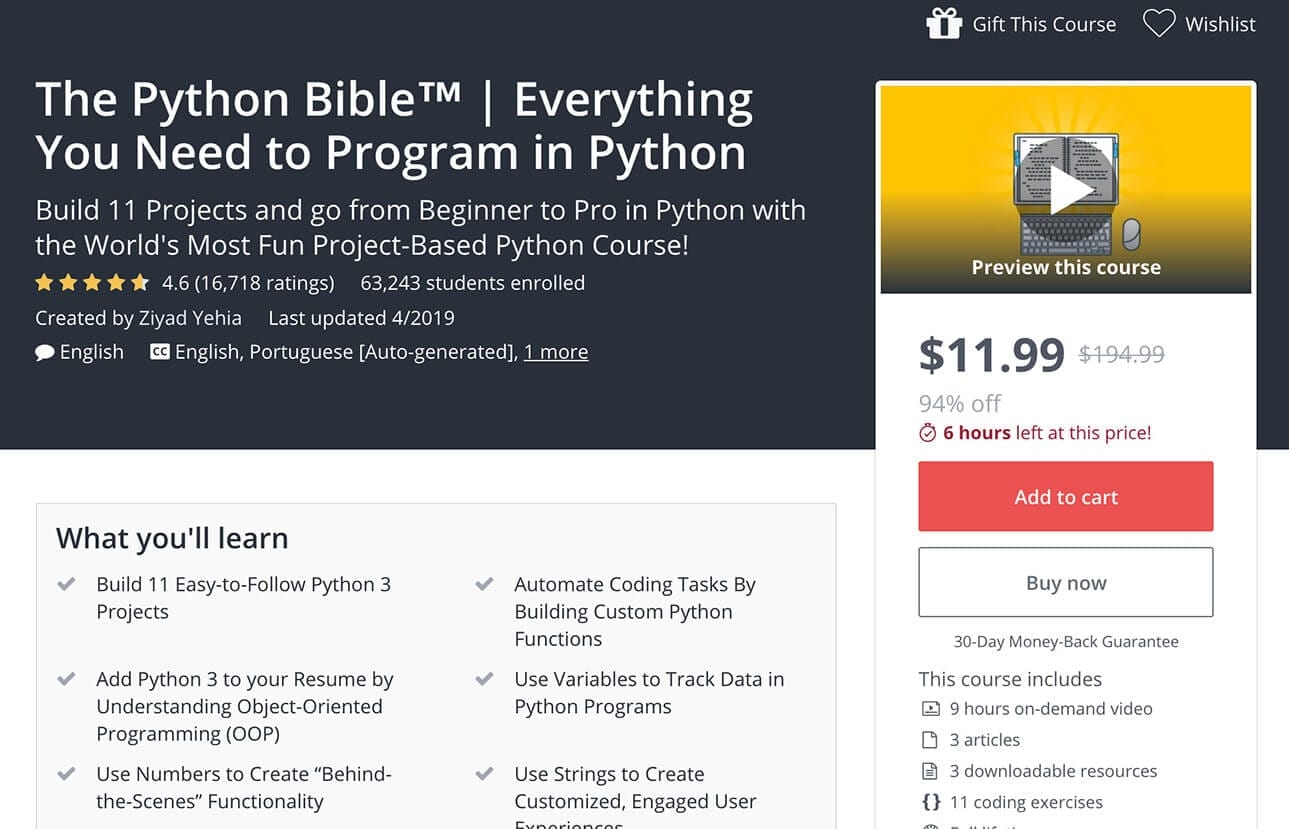Click the on-demand video icon
The height and width of the screenshot is (829, 1289).
tap(931, 708)
